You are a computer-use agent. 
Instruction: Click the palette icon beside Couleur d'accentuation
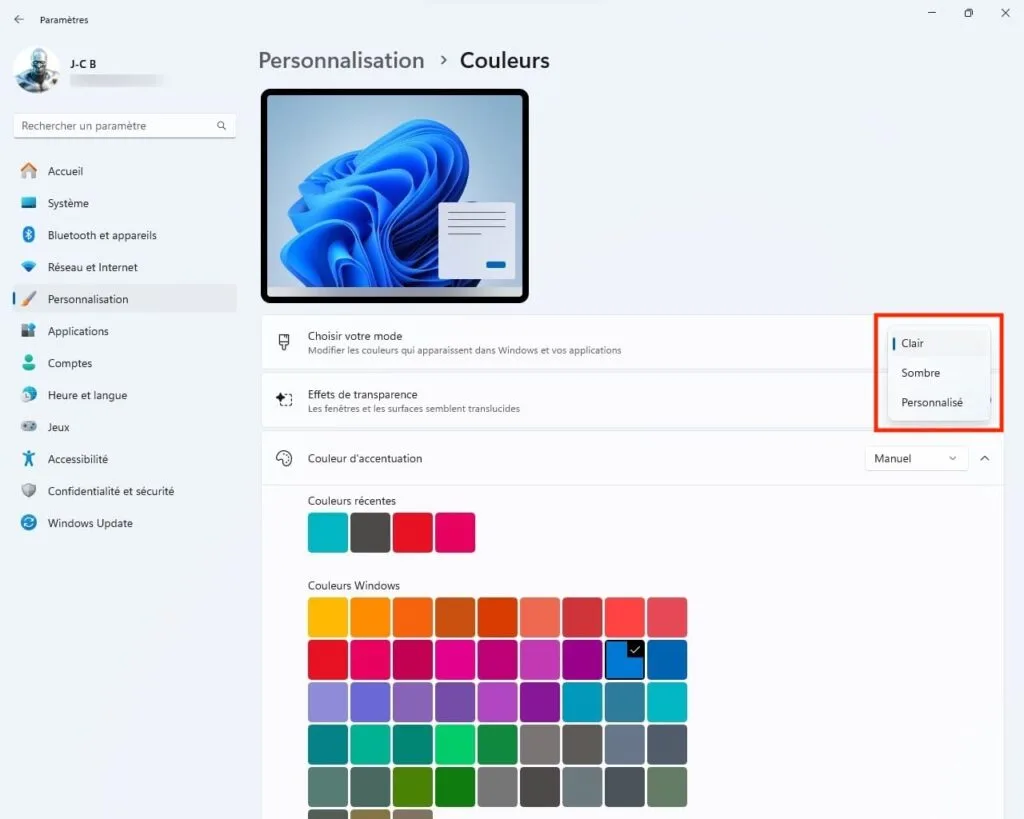(284, 458)
